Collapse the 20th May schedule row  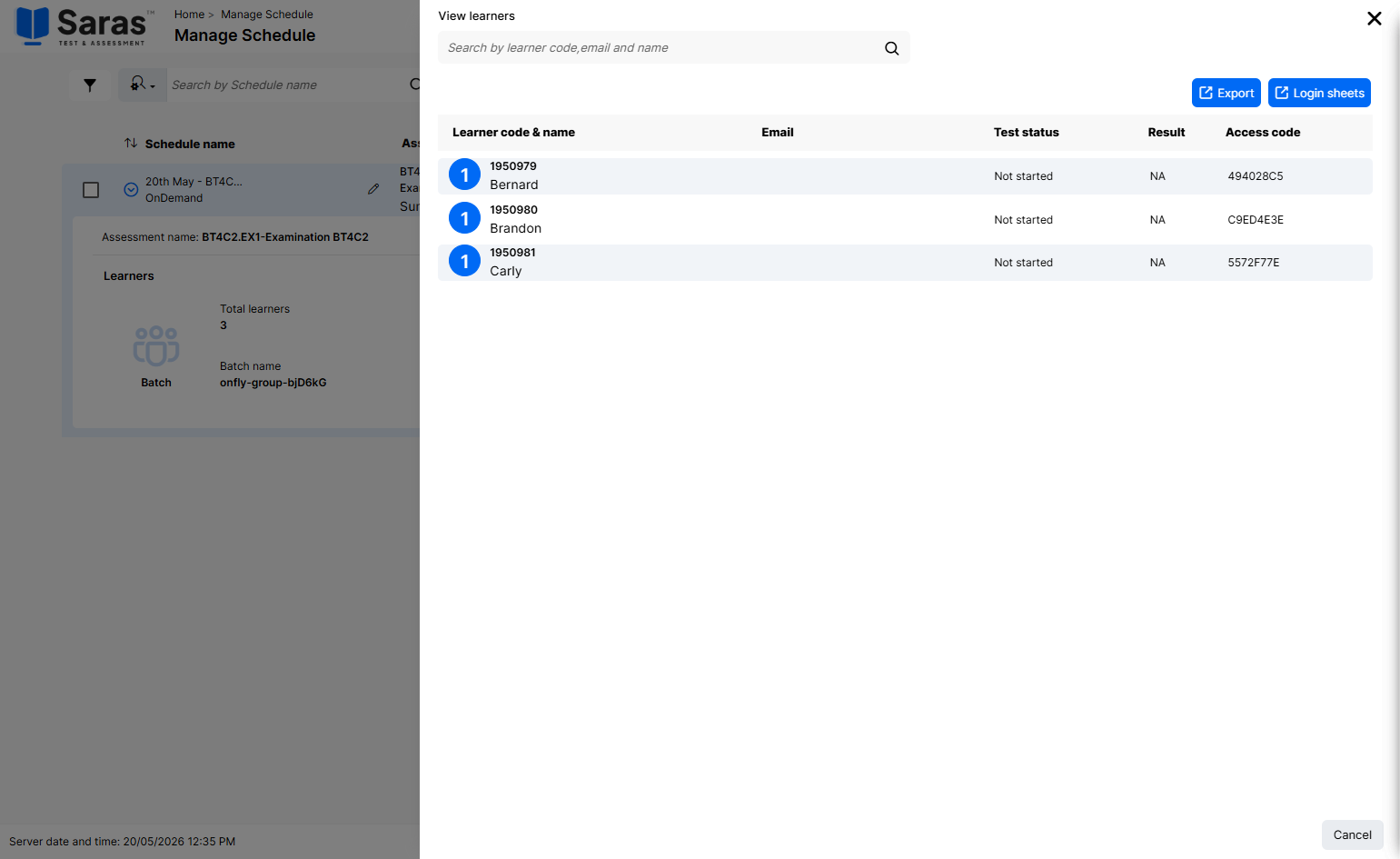click(131, 189)
